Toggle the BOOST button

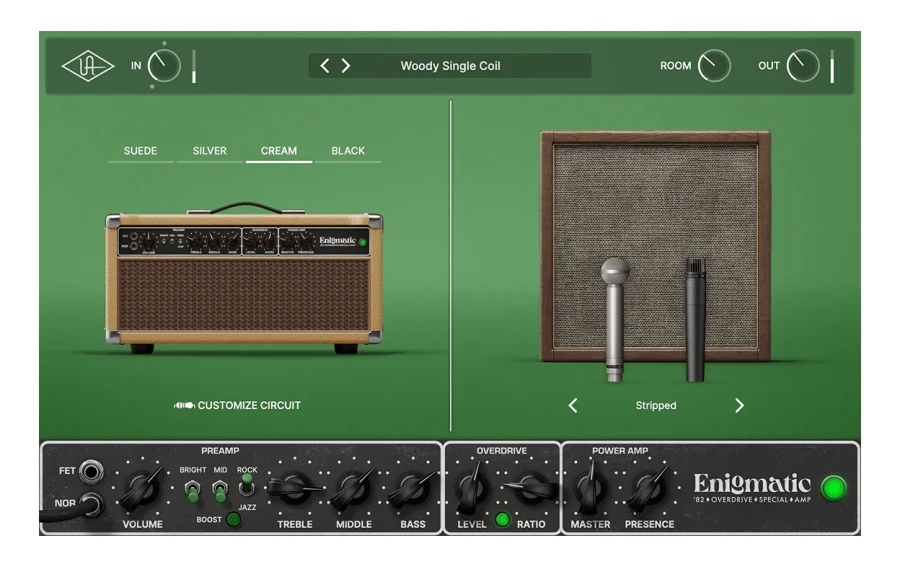pyautogui.click(x=233, y=519)
